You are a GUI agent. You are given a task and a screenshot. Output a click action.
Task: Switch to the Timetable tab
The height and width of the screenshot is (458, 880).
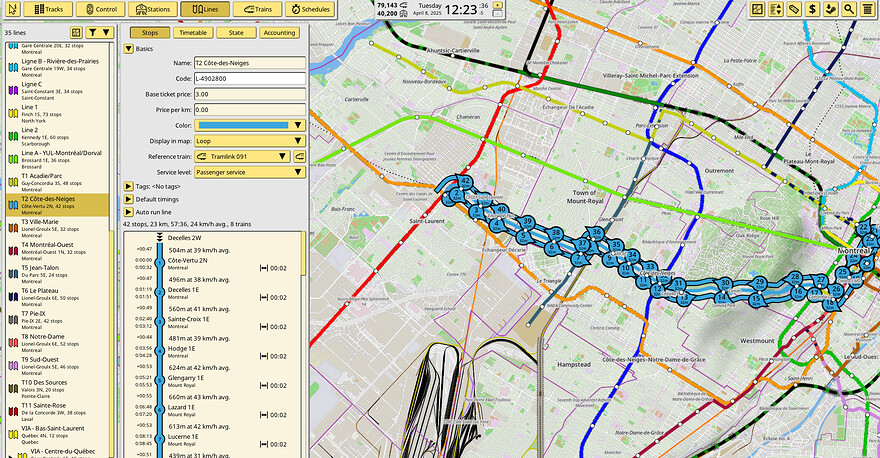193,33
